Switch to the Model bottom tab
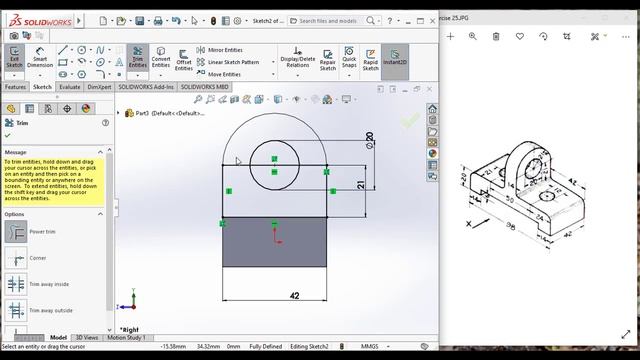Image resolution: width=640 pixels, height=360 pixels. click(x=58, y=338)
